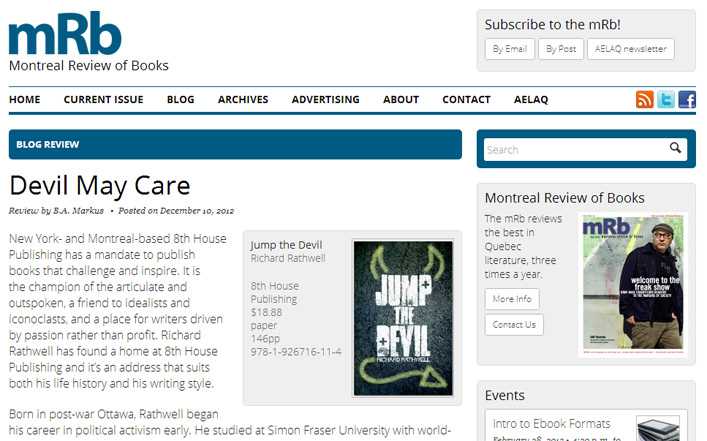Viewport: 707px width, 441px height.
Task: Click the ISBN 978-1-926716-11-4 text
Action: (x=296, y=352)
